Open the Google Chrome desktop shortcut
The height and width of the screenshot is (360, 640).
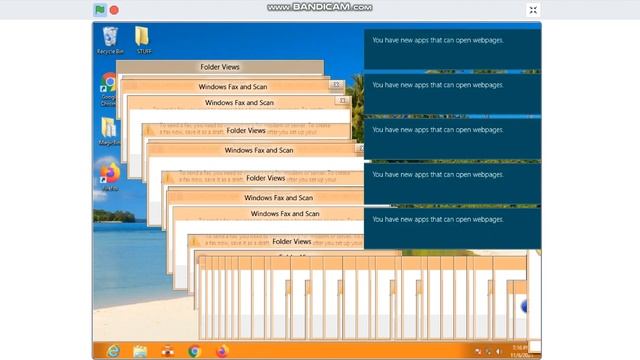click(108, 89)
